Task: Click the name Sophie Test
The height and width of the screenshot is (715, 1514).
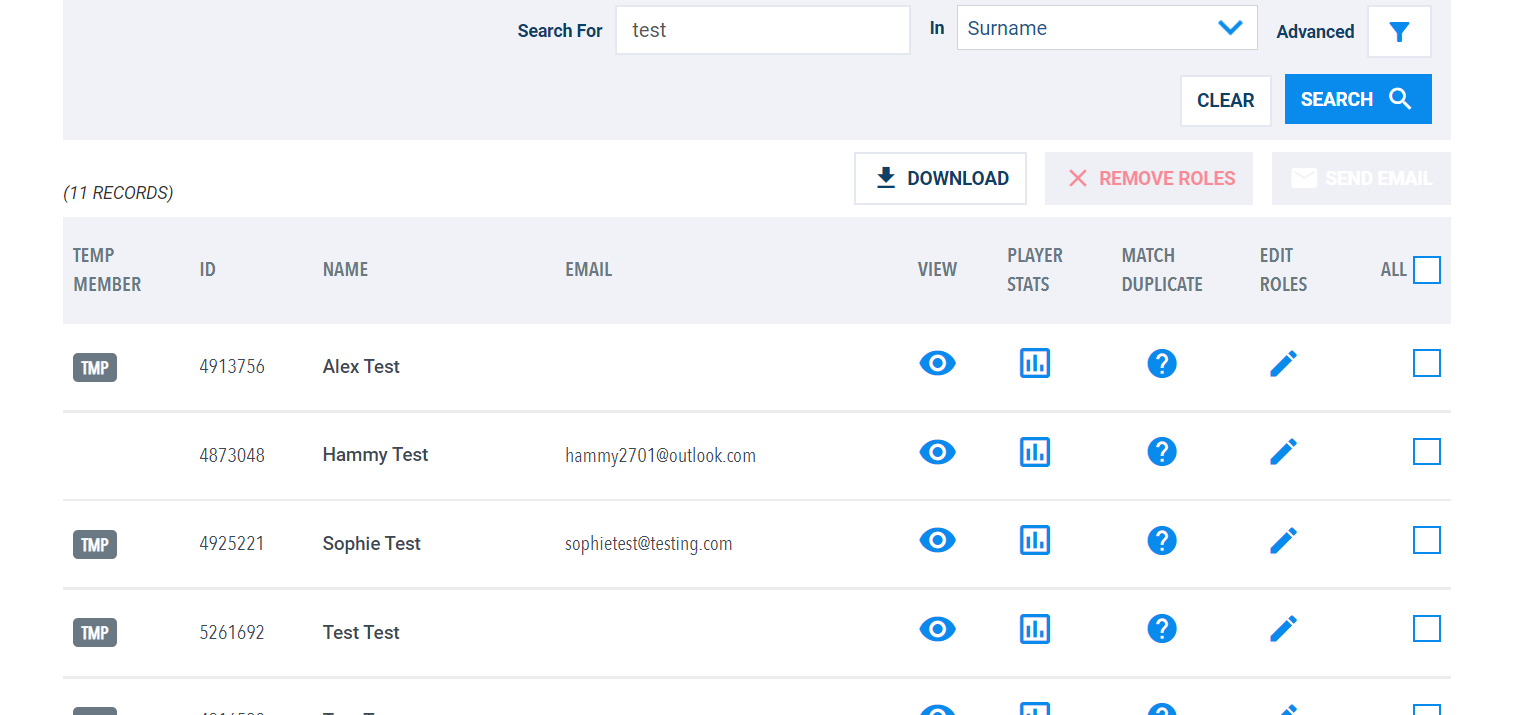Action: (x=371, y=543)
